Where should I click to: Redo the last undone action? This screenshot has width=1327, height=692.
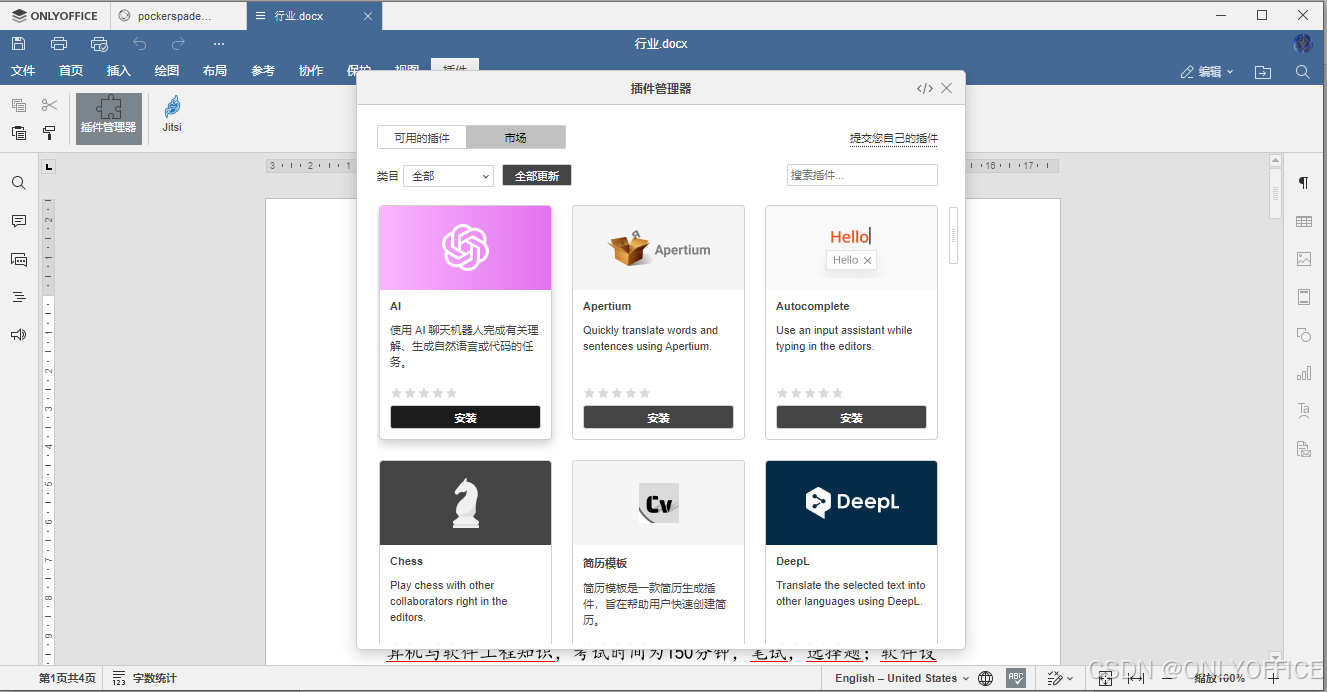(178, 44)
